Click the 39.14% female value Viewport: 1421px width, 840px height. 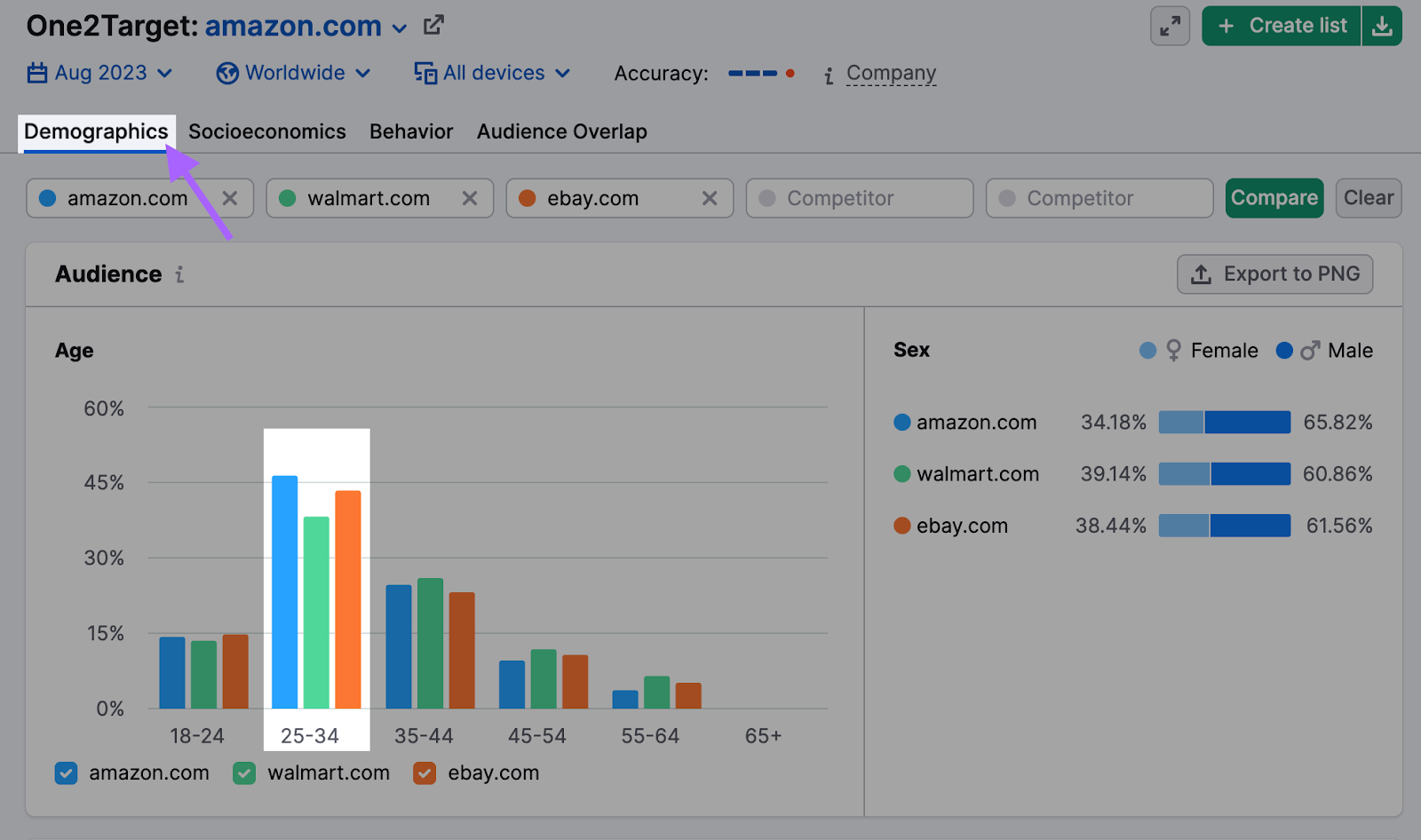click(x=1113, y=474)
